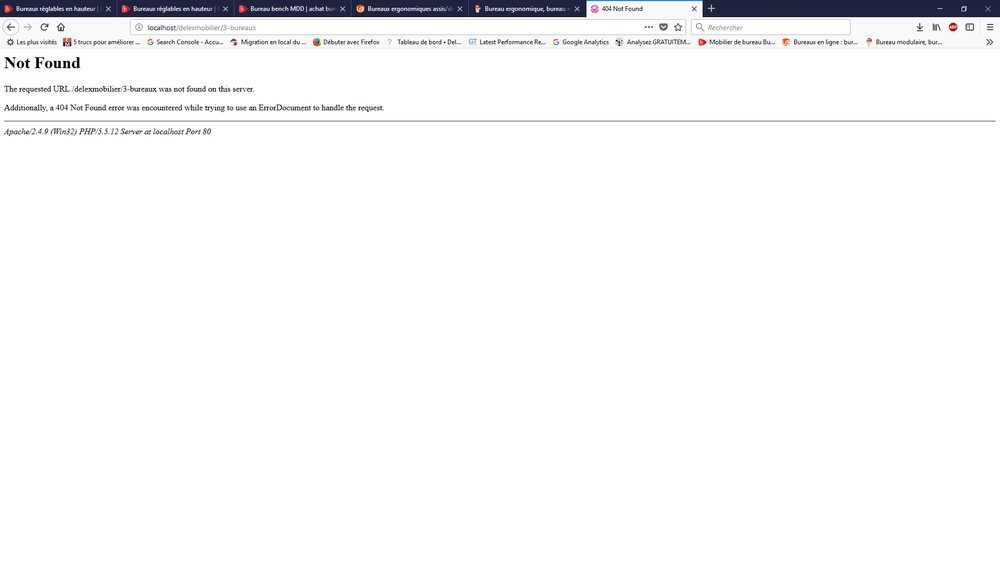Open Tableau de bord bookmark
Image resolution: width=1000 pixels, height=562 pixels.
pyautogui.click(x=423, y=42)
